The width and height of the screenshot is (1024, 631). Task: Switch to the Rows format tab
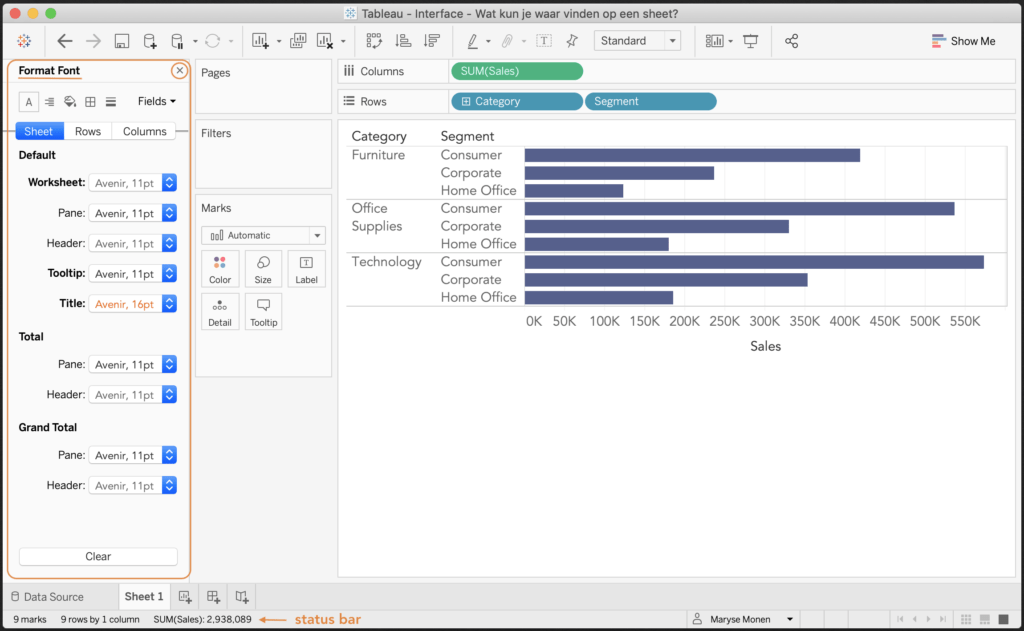88,131
